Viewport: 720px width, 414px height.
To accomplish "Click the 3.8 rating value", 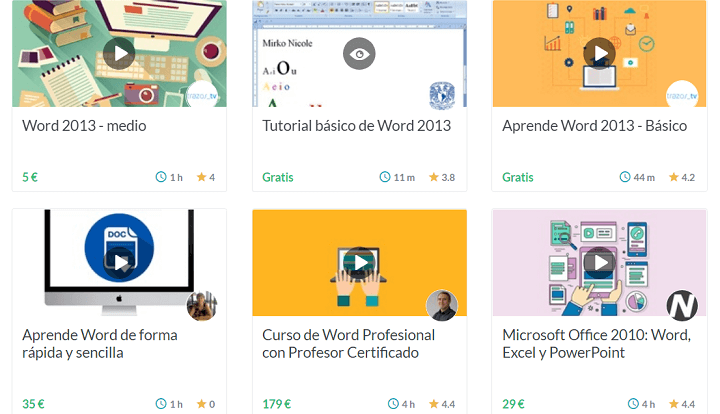I will tap(448, 178).
